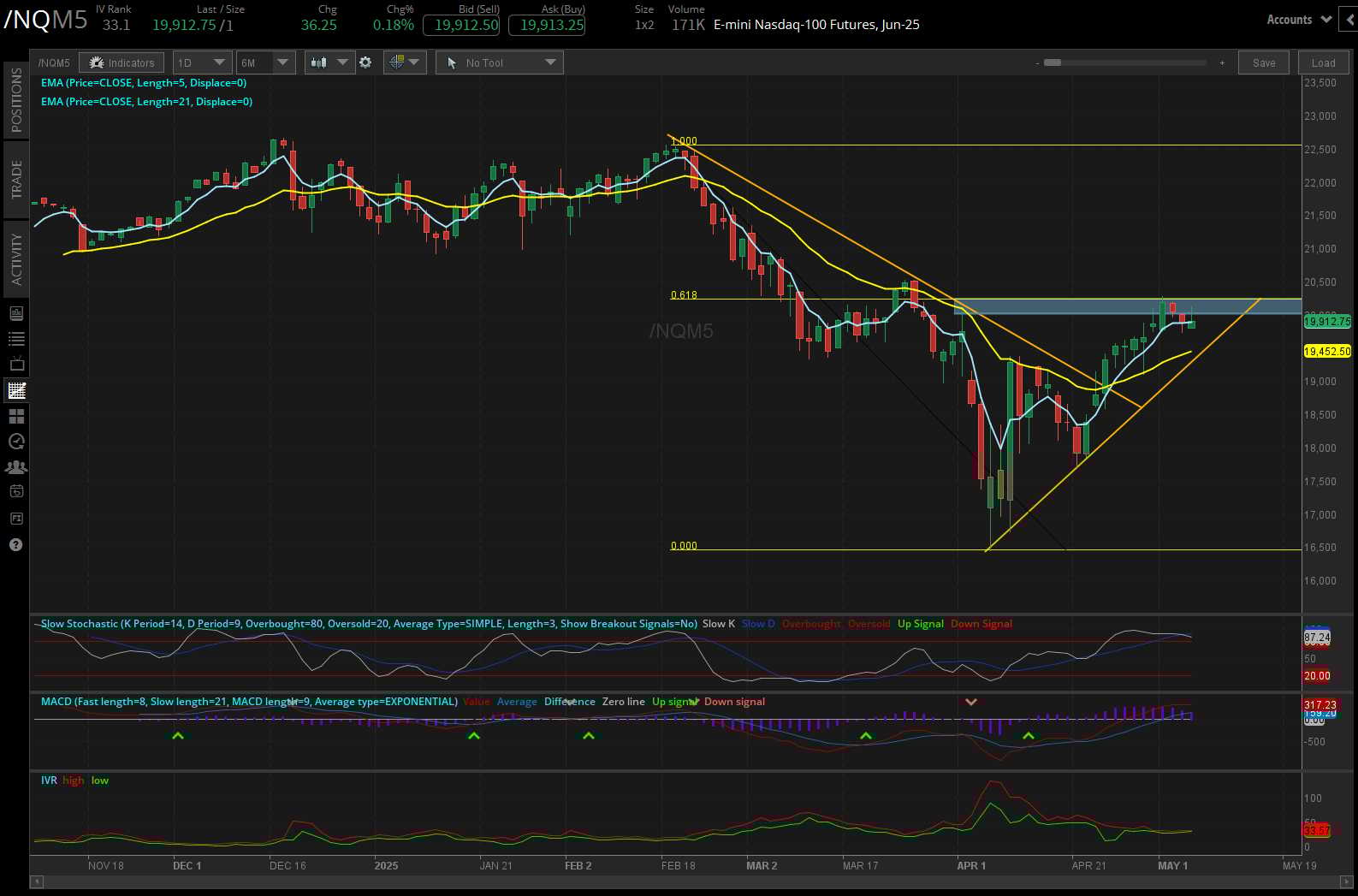The image size is (1358, 896).
Task: Click the 0.618 Fibonacci level label
Action: tap(684, 295)
